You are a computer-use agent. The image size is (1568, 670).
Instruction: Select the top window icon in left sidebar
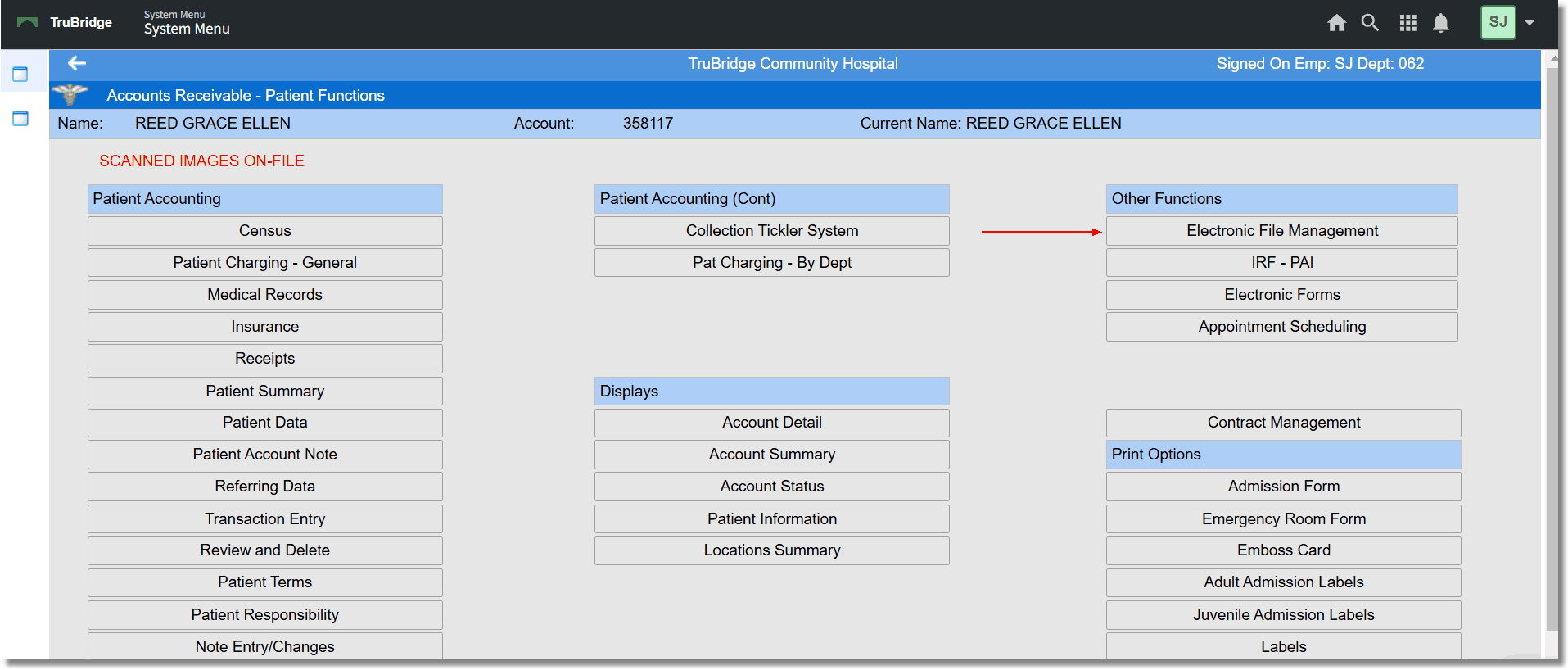tap(20, 75)
